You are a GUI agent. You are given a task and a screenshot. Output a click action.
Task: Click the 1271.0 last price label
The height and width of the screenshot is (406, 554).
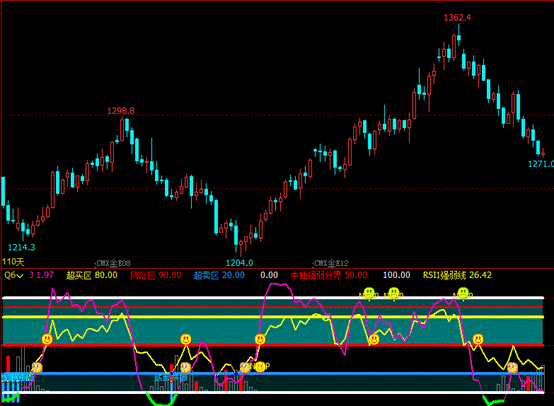tap(541, 164)
